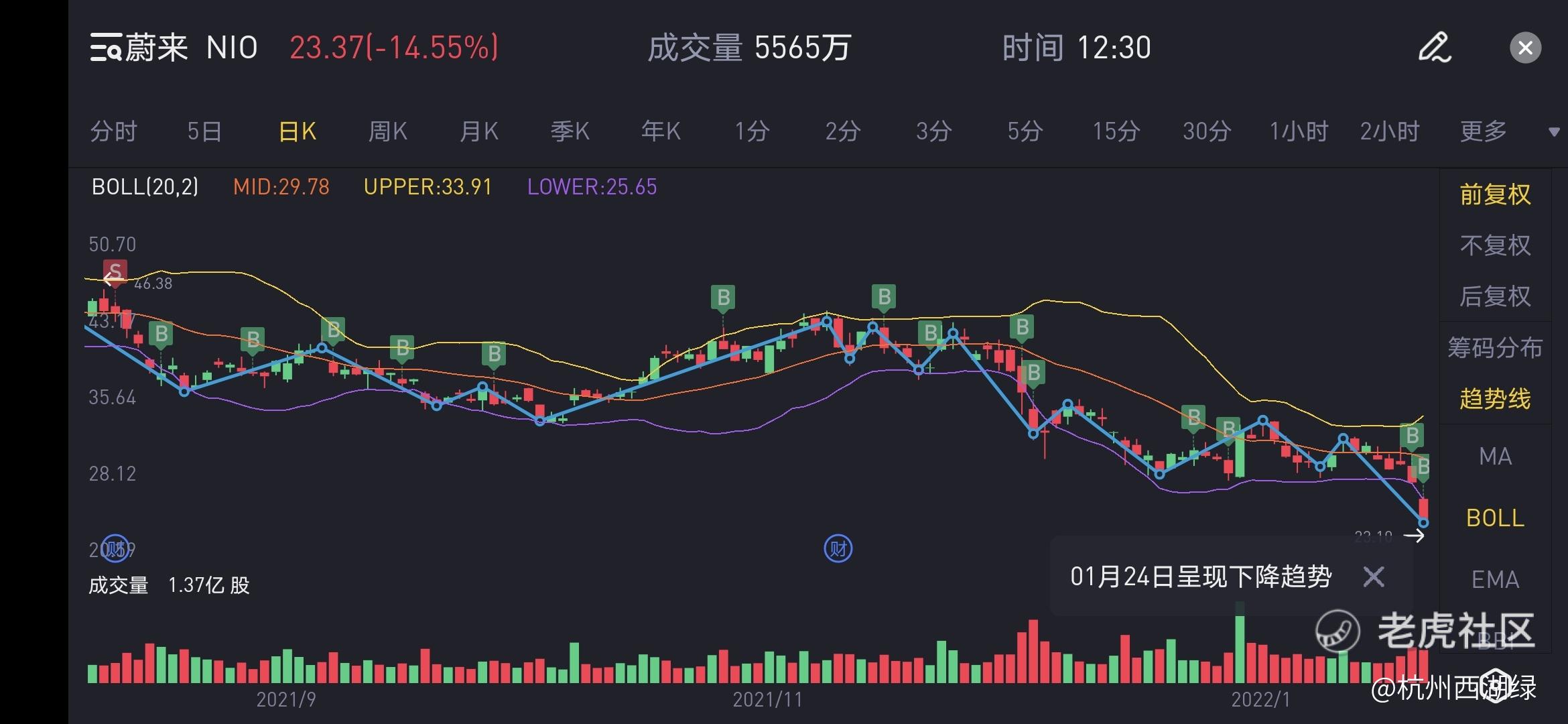Screen dimensions: 1568x724
Task: Select the 周K weekly tab
Action: tap(388, 131)
